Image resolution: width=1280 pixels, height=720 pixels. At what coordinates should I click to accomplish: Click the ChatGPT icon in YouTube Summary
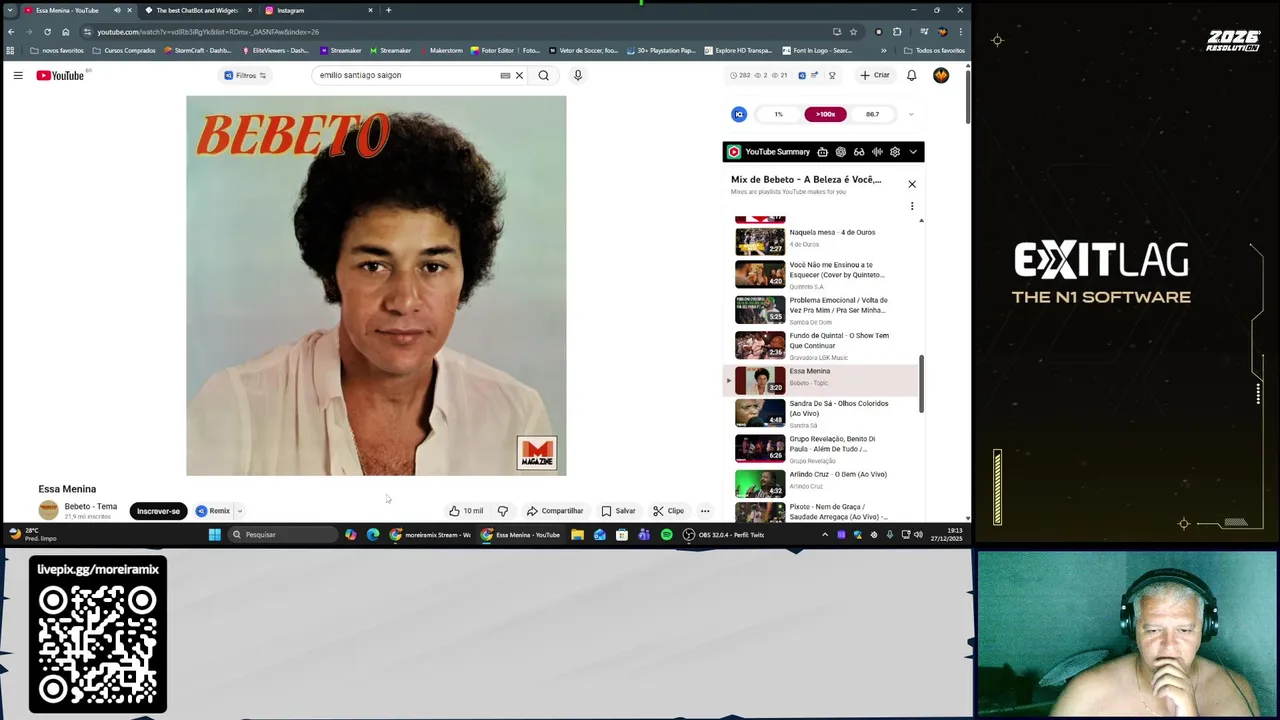click(840, 152)
